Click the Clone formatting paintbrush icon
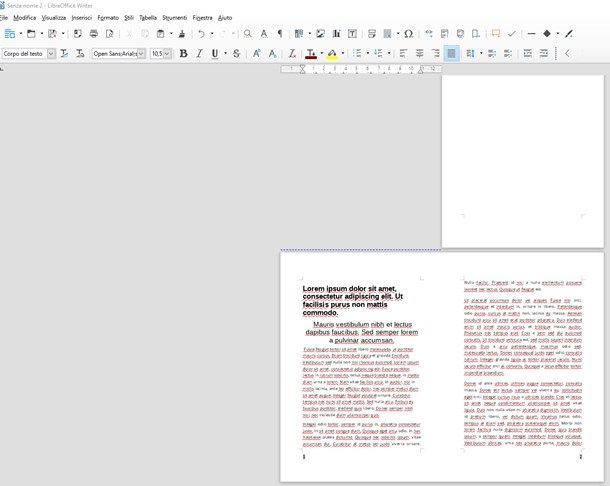This screenshot has width=610, height=486. point(179,33)
